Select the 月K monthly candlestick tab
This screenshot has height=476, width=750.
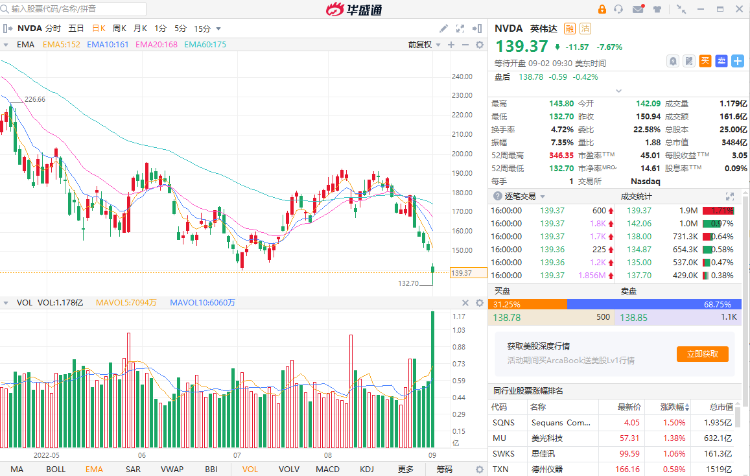140,29
